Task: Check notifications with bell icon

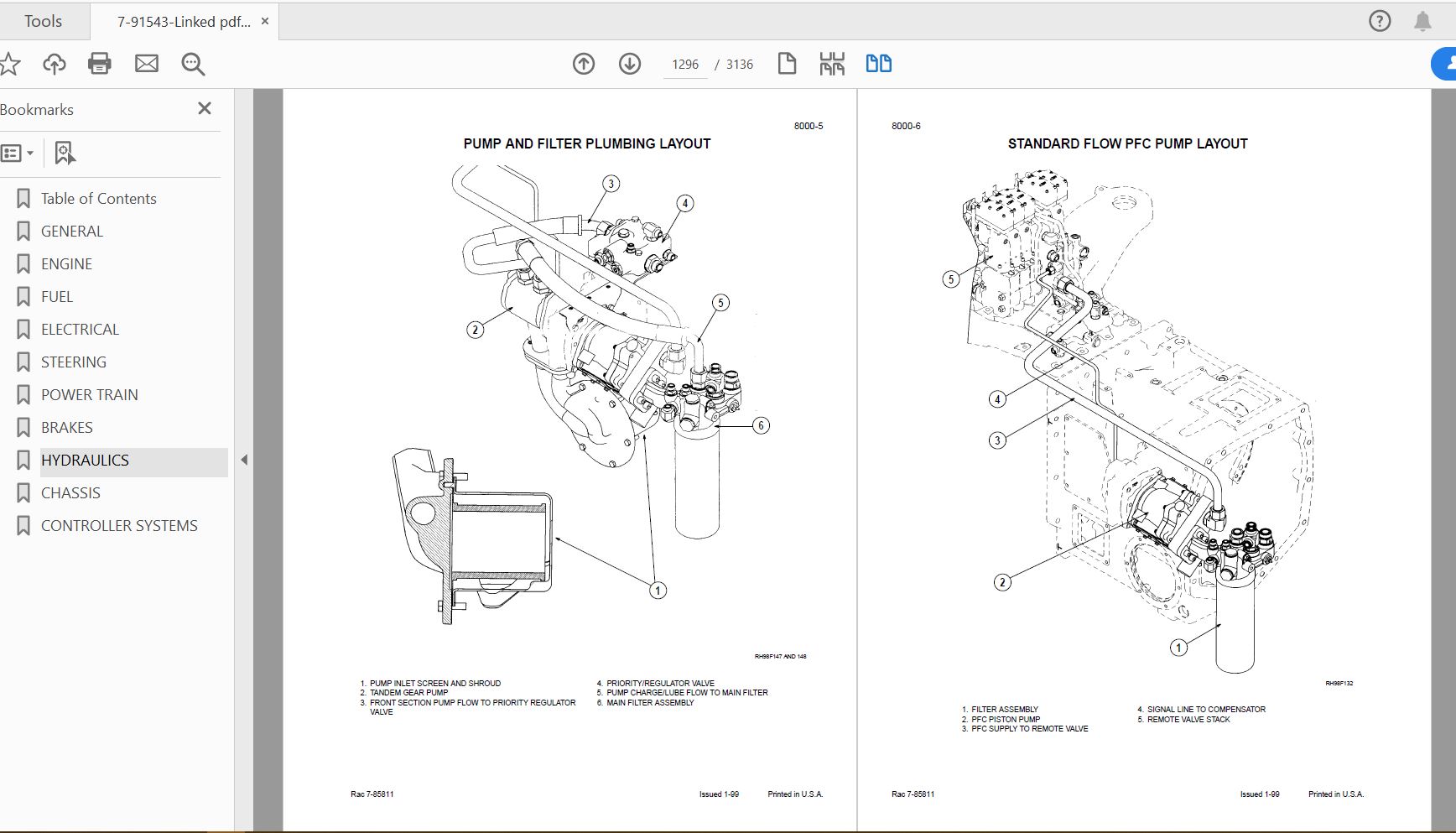Action: point(1424,21)
